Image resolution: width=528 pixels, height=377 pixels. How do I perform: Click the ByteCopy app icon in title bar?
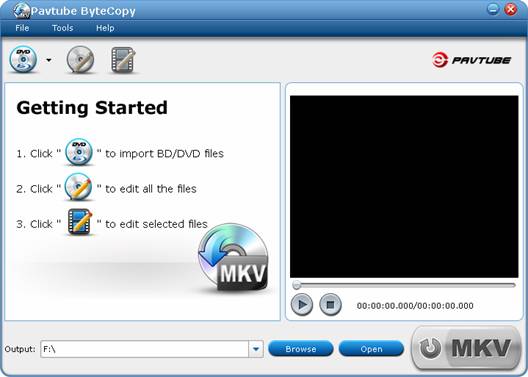click(x=22, y=11)
